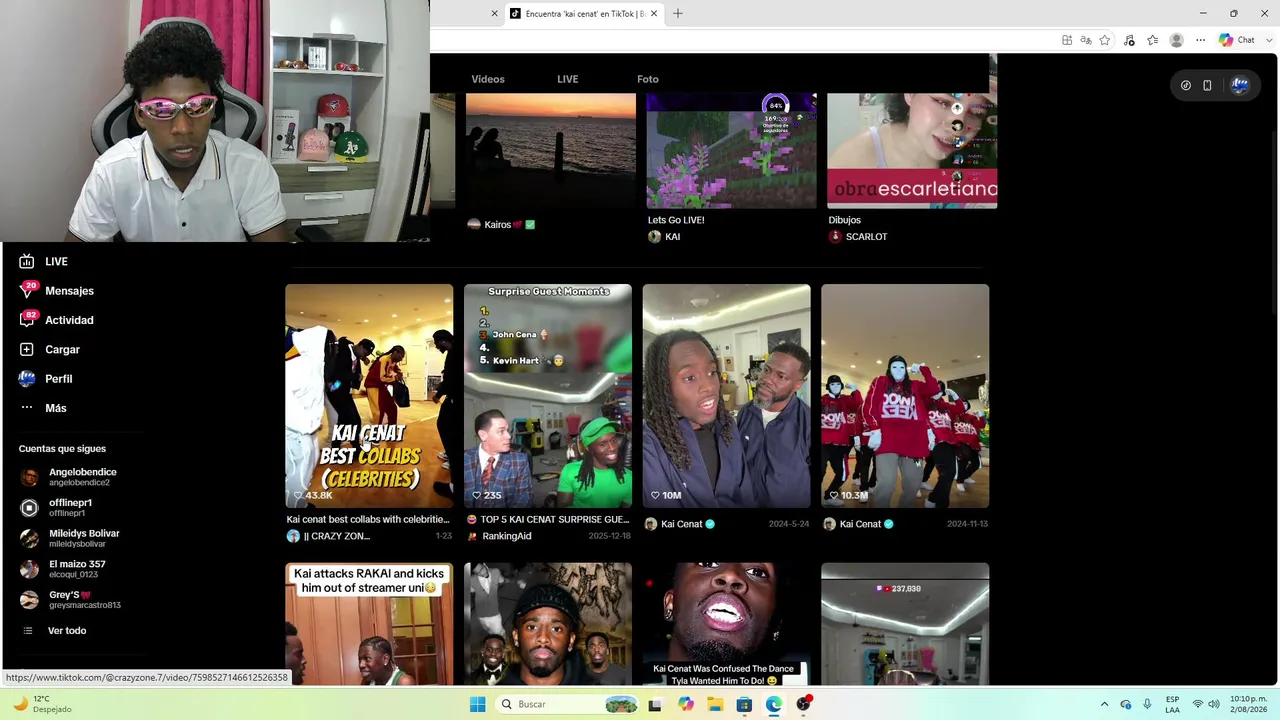The width and height of the screenshot is (1280, 720).
Task: Open the video of man in black beanie
Action: (x=548, y=624)
